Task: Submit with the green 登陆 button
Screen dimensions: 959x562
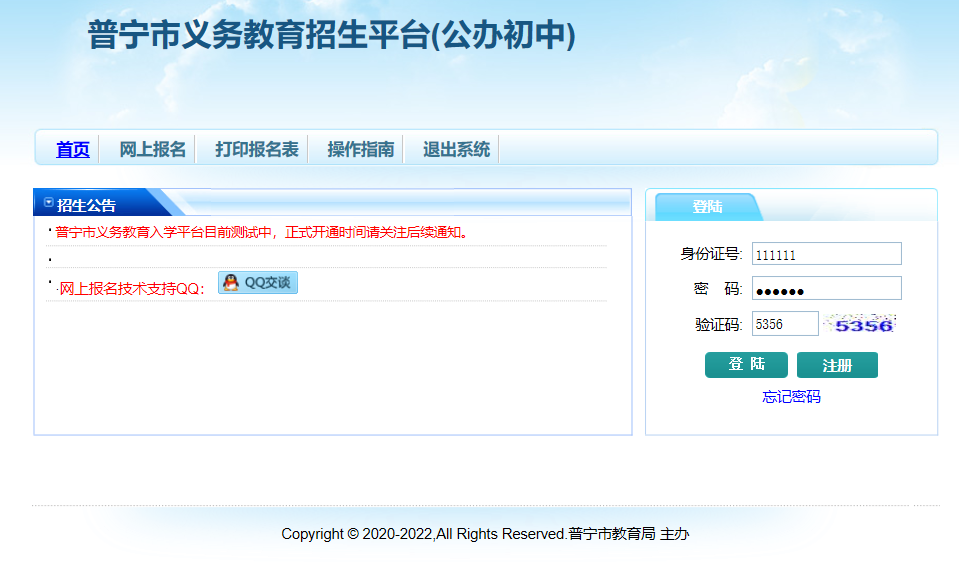Action: 746,365
